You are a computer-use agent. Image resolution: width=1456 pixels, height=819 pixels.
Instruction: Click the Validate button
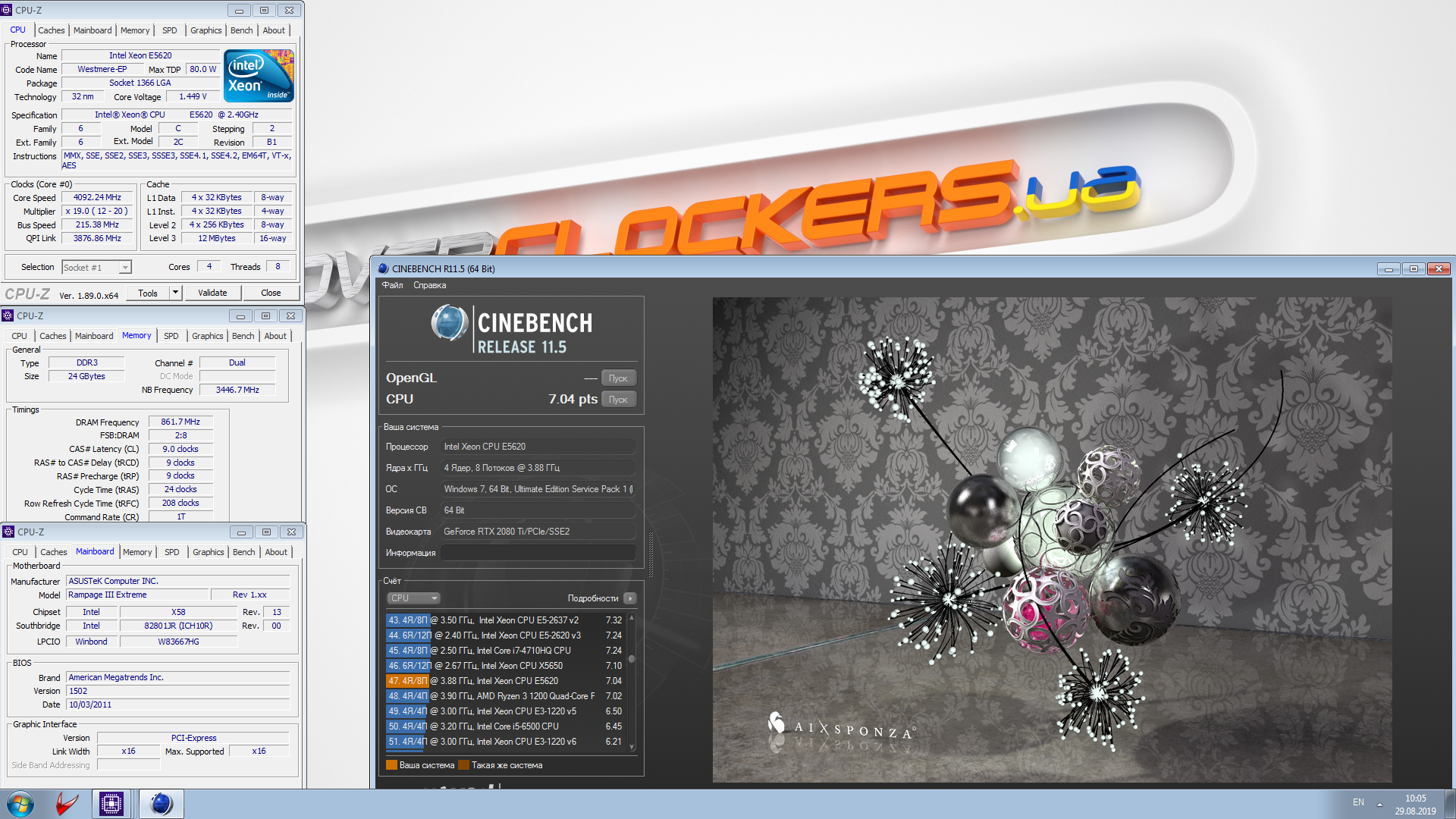tap(212, 293)
